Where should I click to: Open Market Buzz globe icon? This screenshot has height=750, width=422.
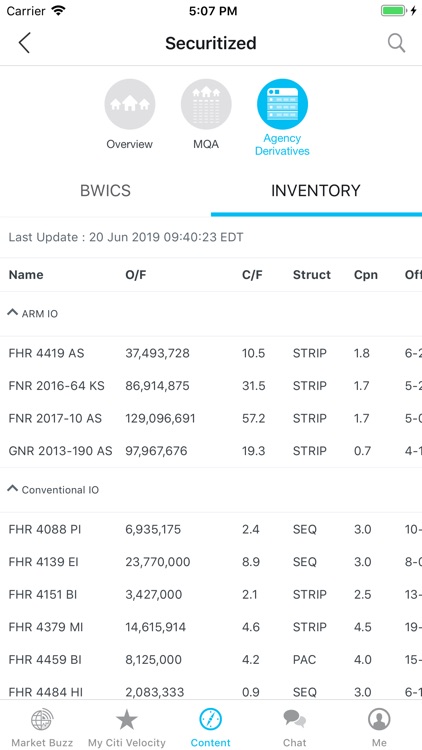pyautogui.click(x=42, y=720)
